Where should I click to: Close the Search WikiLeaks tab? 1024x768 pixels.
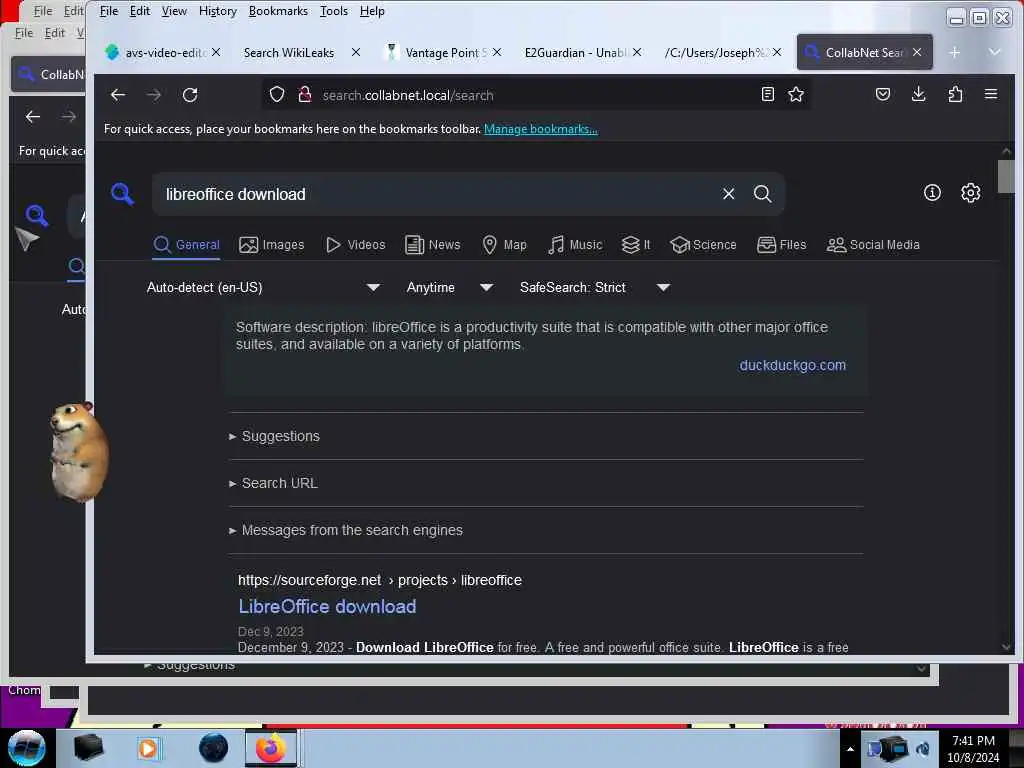tap(356, 52)
